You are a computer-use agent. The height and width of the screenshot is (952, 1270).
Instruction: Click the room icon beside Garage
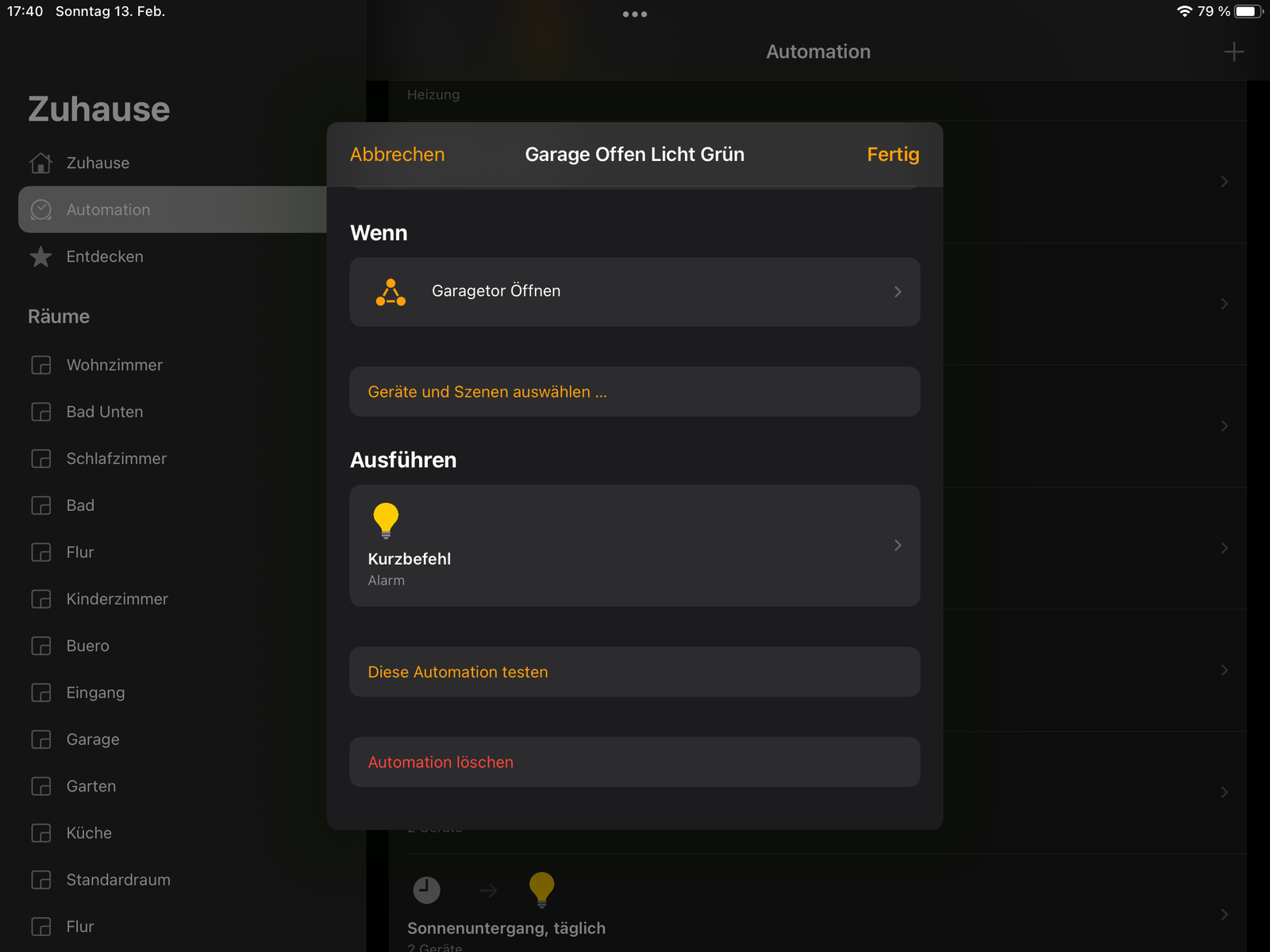(41, 739)
